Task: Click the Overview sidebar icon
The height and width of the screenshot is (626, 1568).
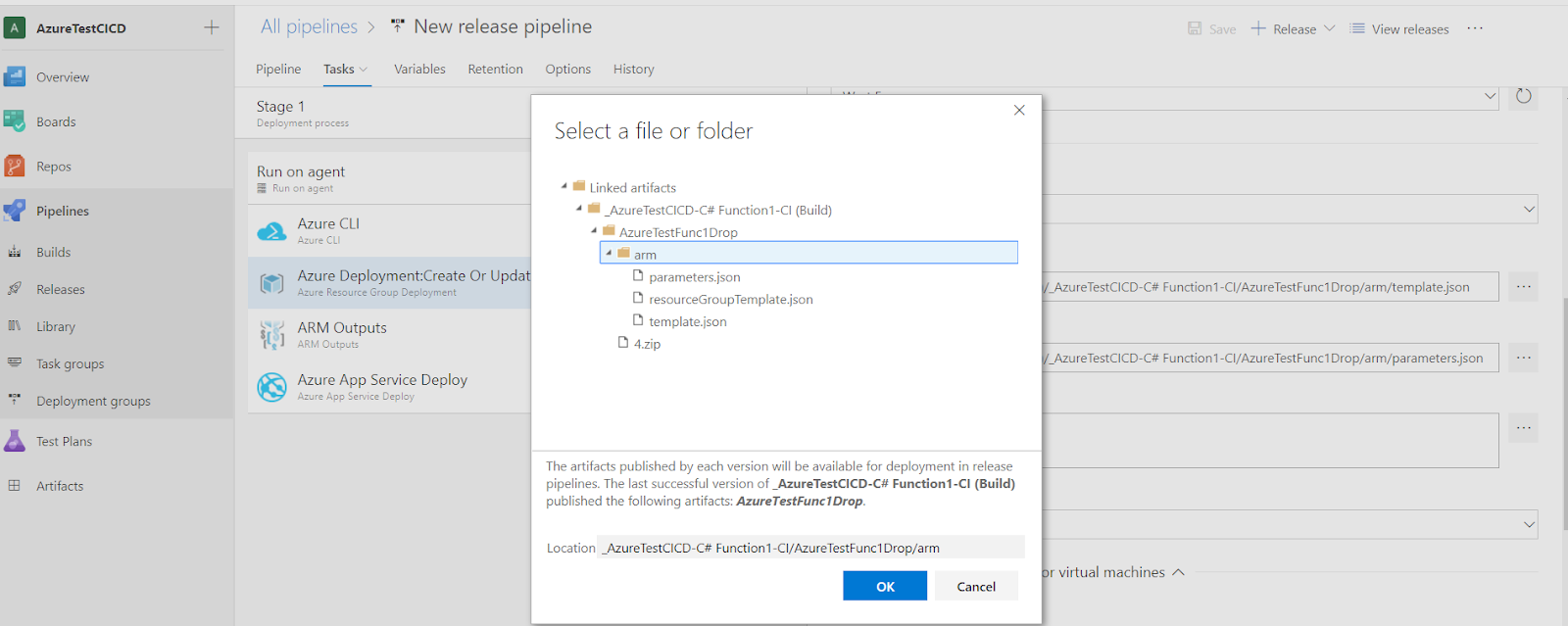Action: pyautogui.click(x=15, y=77)
